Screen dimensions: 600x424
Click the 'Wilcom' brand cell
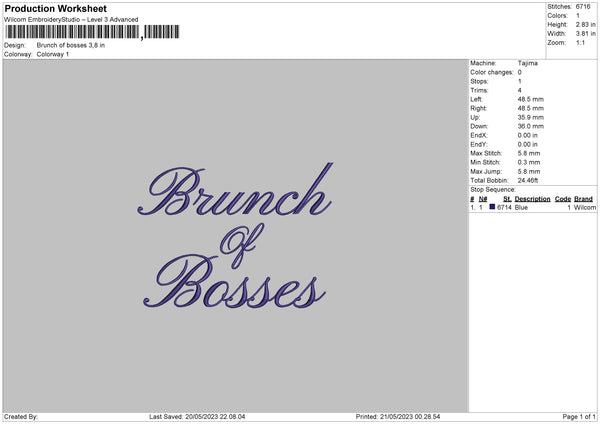pos(585,207)
